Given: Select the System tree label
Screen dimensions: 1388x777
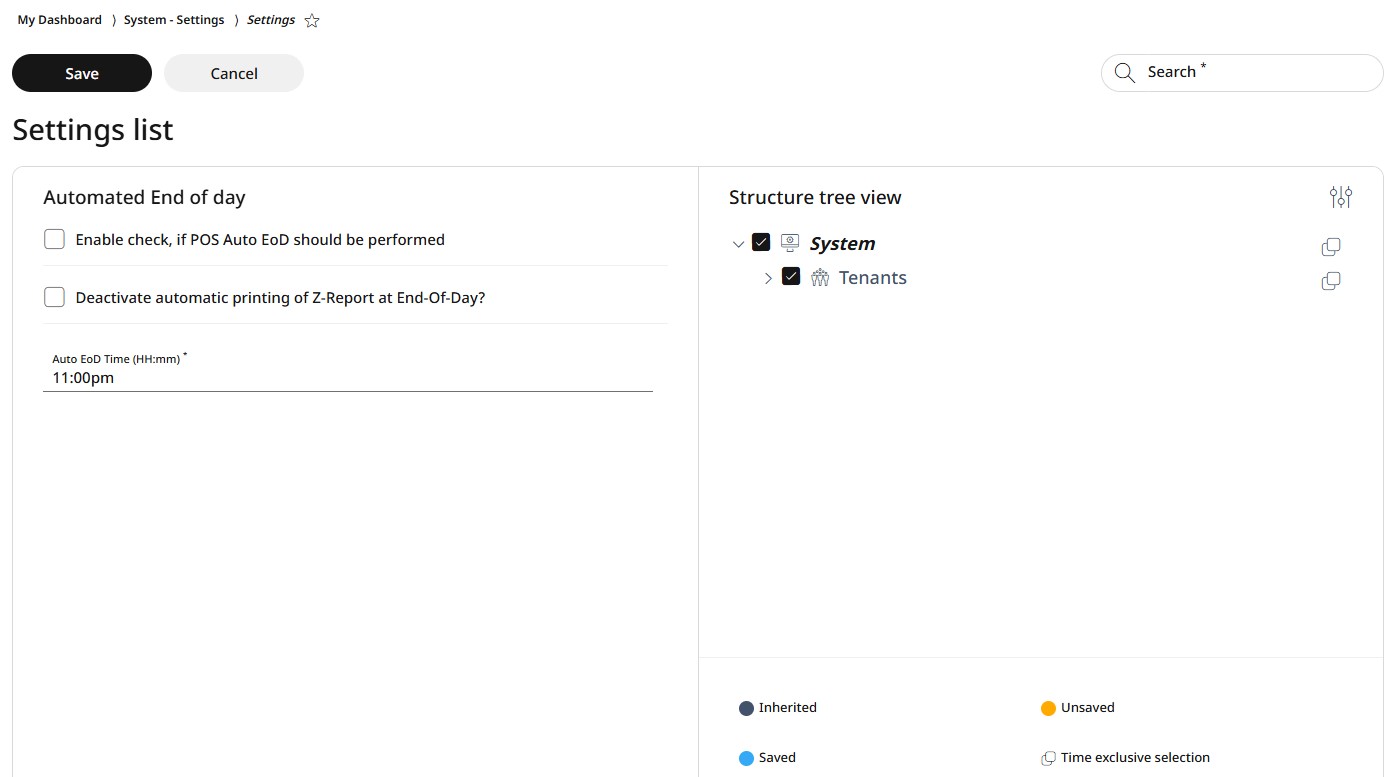Looking at the screenshot, I should [x=842, y=243].
